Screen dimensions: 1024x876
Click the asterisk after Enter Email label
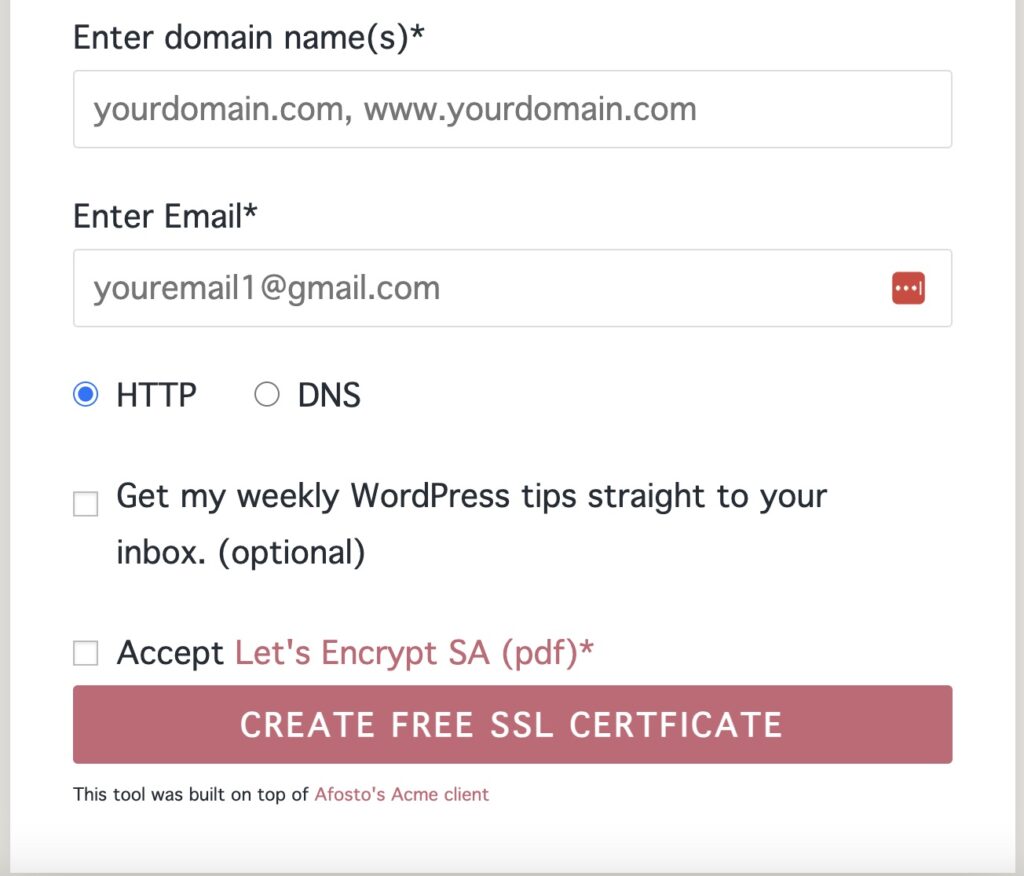coord(250,210)
